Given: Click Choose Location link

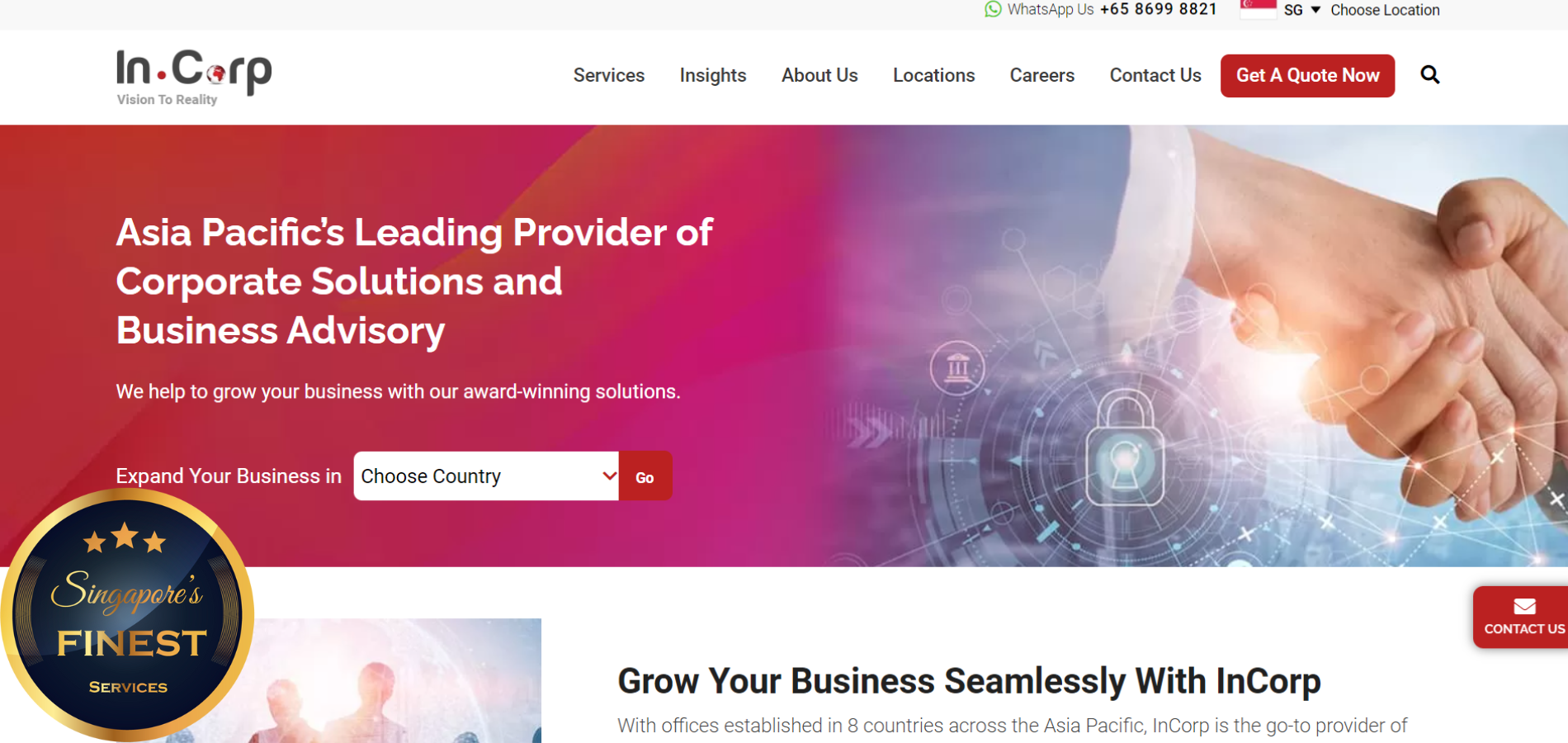Looking at the screenshot, I should [x=1385, y=10].
